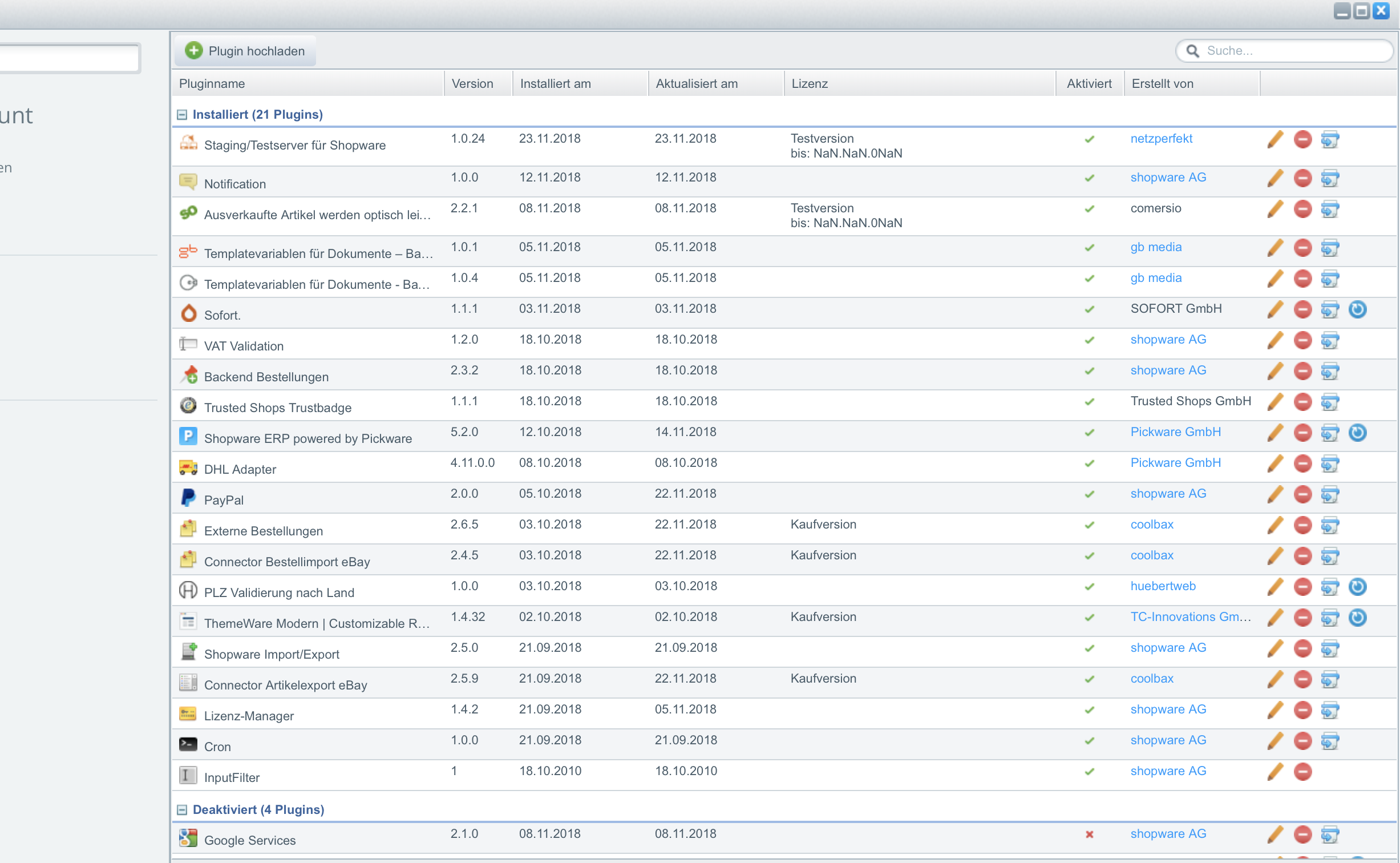Deactivate Cron via its green checkmark
This screenshot has height=863, width=1400.
click(x=1089, y=741)
